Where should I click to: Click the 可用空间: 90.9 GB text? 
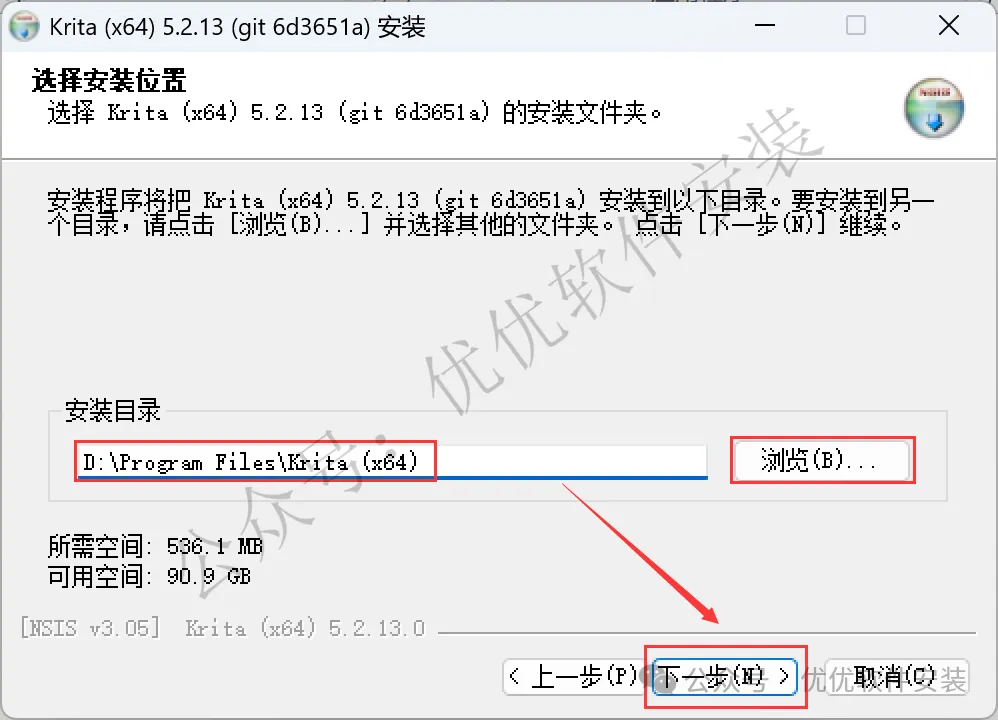149,577
